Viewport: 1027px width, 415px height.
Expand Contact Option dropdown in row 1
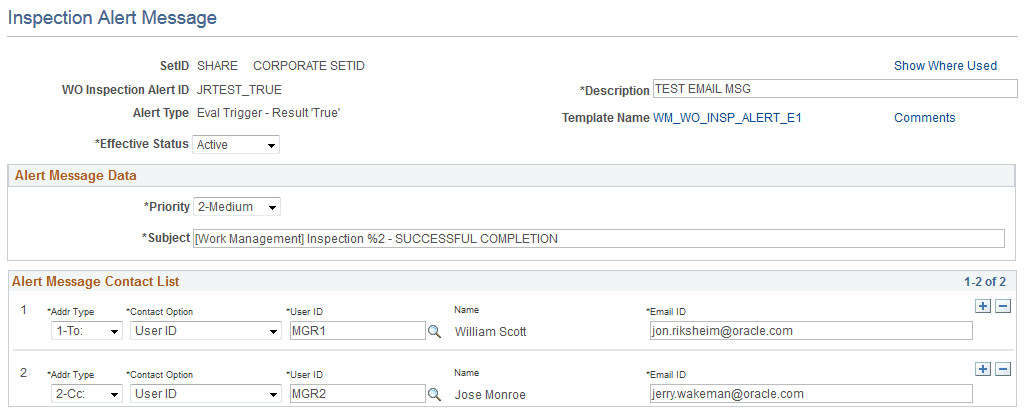tap(205, 332)
